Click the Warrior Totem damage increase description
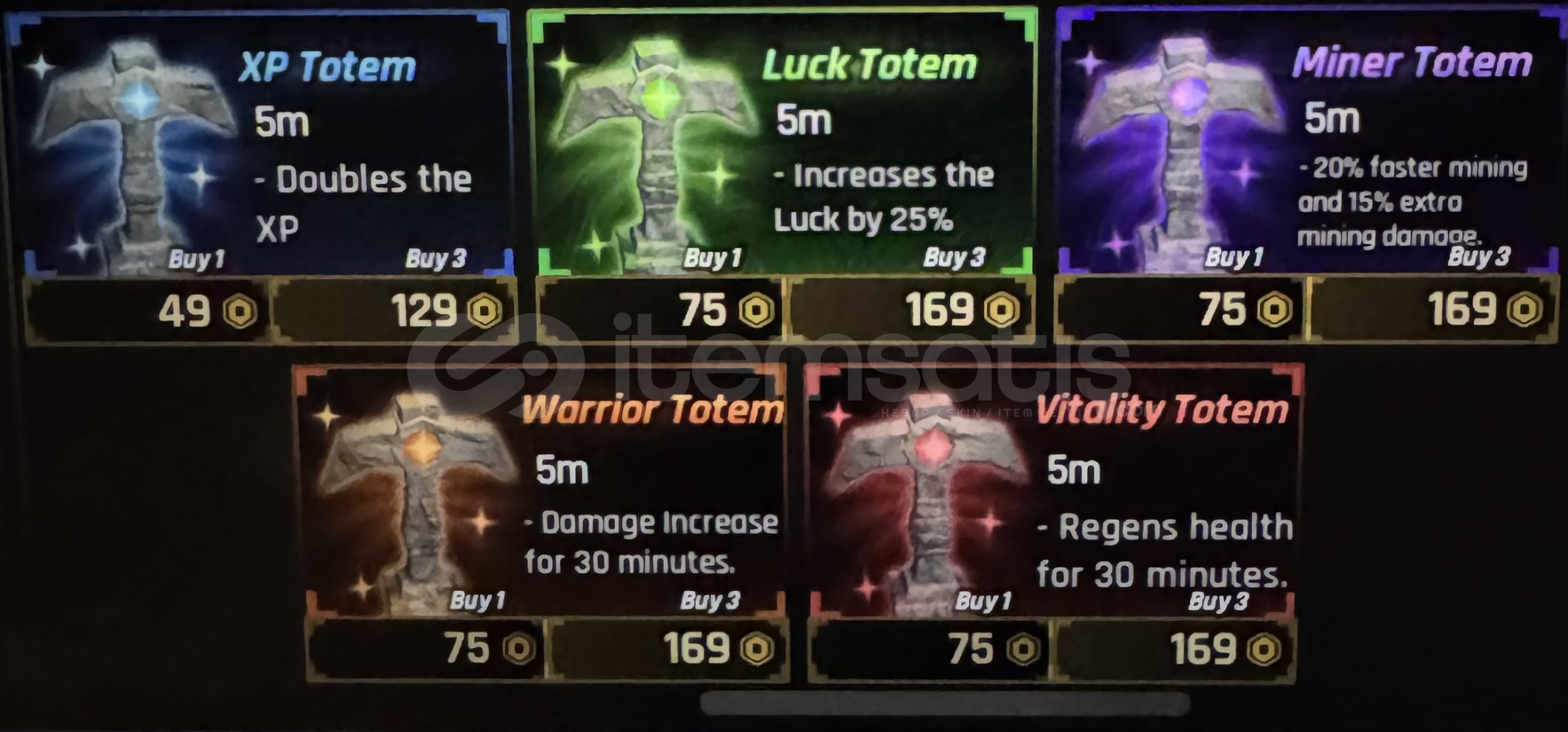1568x732 pixels. click(651, 542)
